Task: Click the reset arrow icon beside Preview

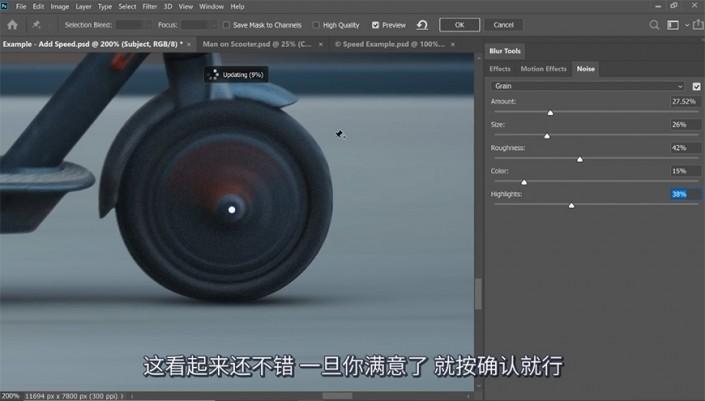Action: point(422,25)
